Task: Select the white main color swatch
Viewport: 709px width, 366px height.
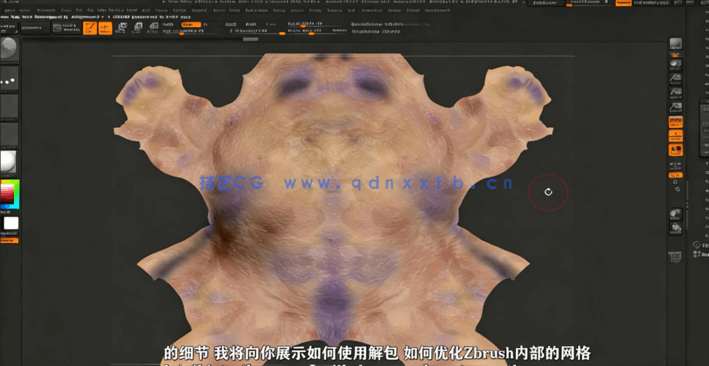Action: pyautogui.click(x=11, y=223)
